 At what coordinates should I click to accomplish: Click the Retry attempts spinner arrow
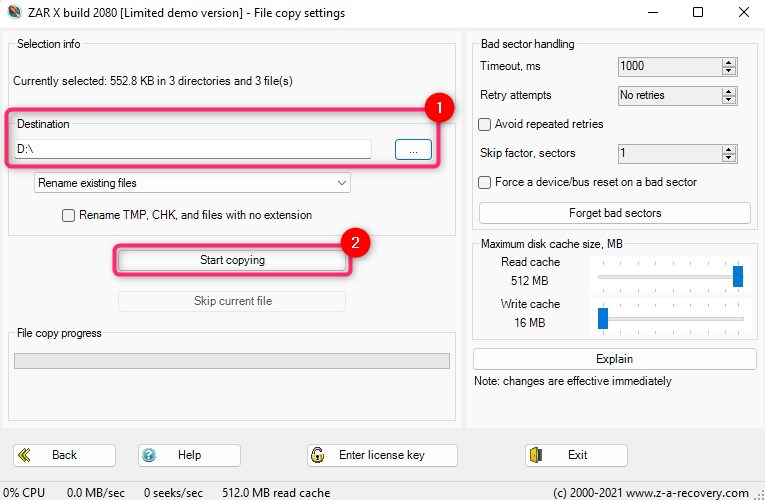tap(729, 96)
